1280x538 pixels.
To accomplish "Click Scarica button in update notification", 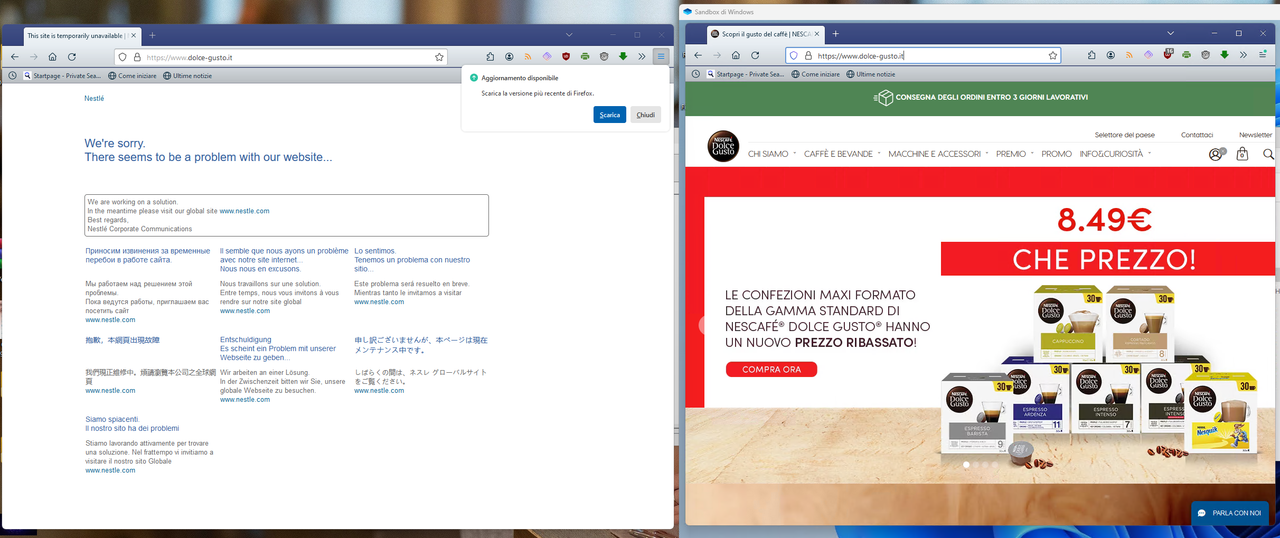I will point(610,115).
